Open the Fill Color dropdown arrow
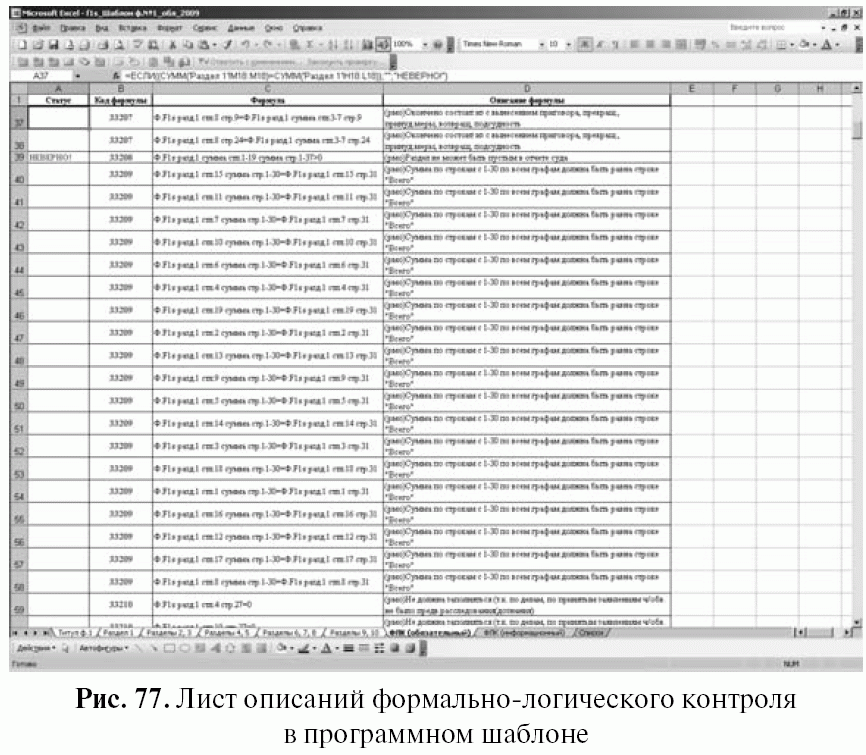The height and width of the screenshot is (755, 866). 815,45
